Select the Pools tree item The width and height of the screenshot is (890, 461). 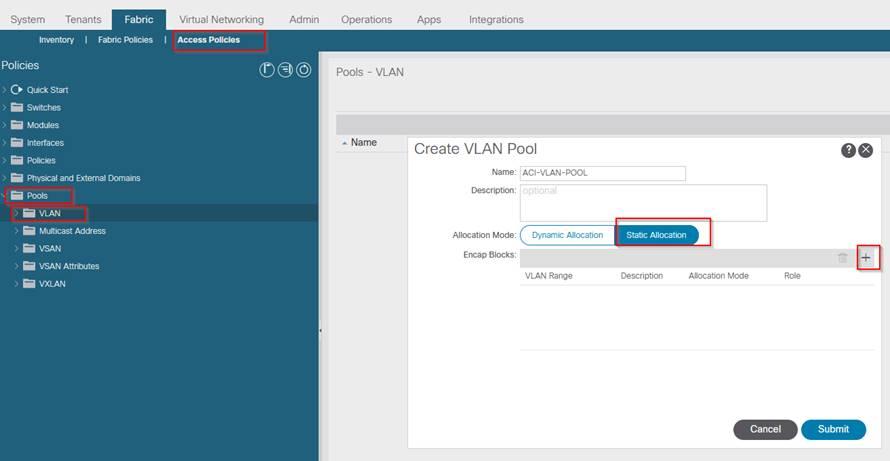pyautogui.click(x=37, y=195)
